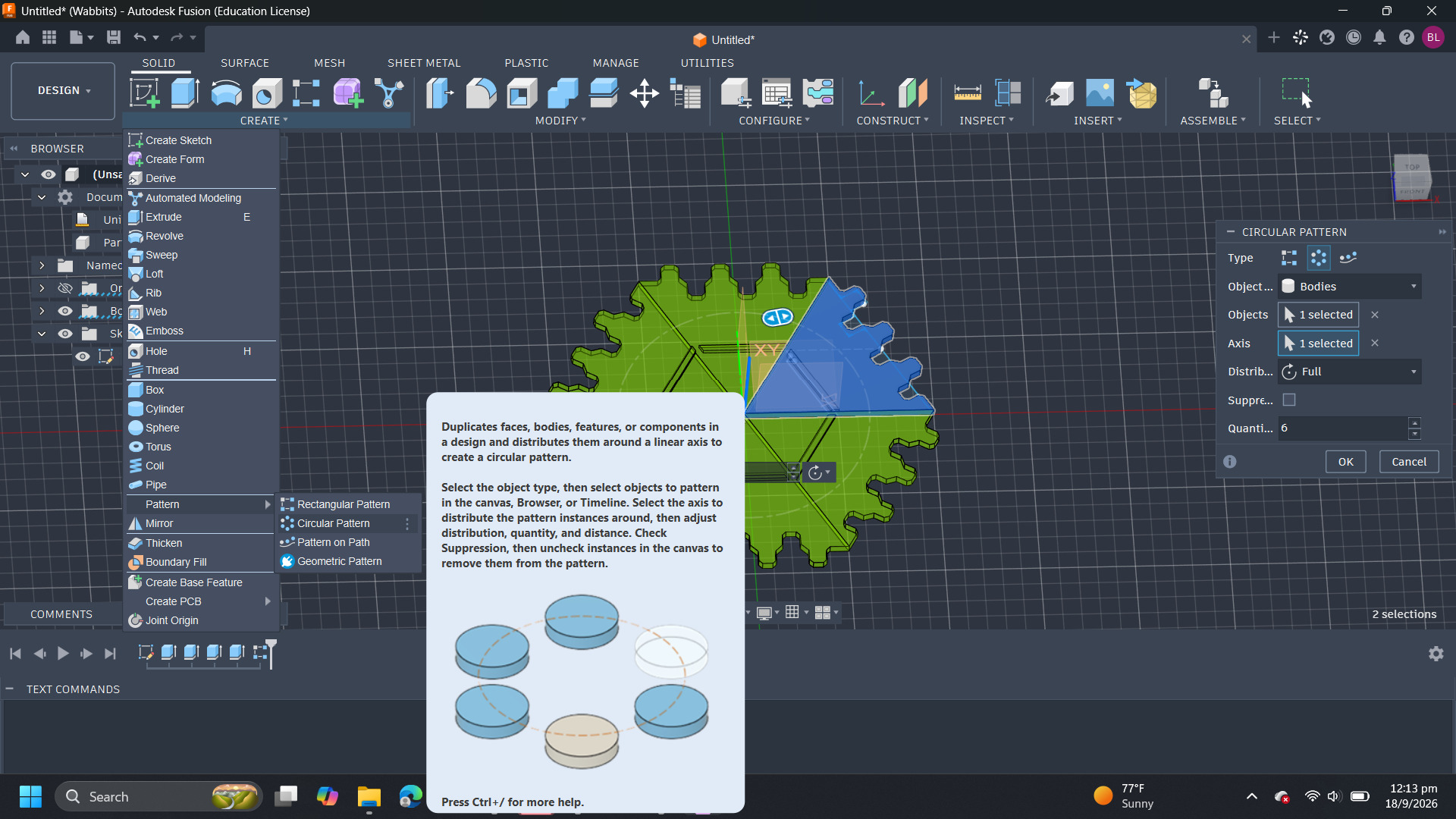Switch to the SHEET METAL tab
This screenshot has height=819, width=1456.
point(424,63)
